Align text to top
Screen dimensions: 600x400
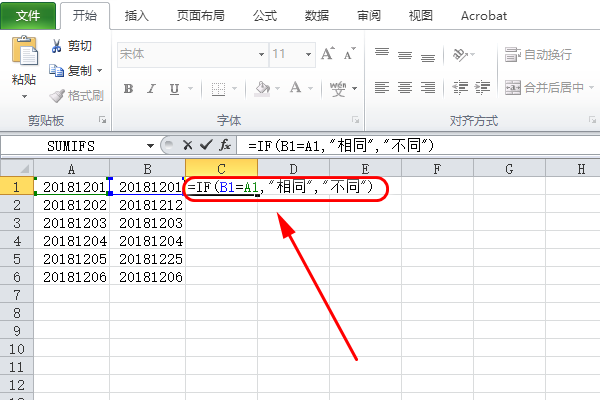pyautogui.click(x=382, y=54)
